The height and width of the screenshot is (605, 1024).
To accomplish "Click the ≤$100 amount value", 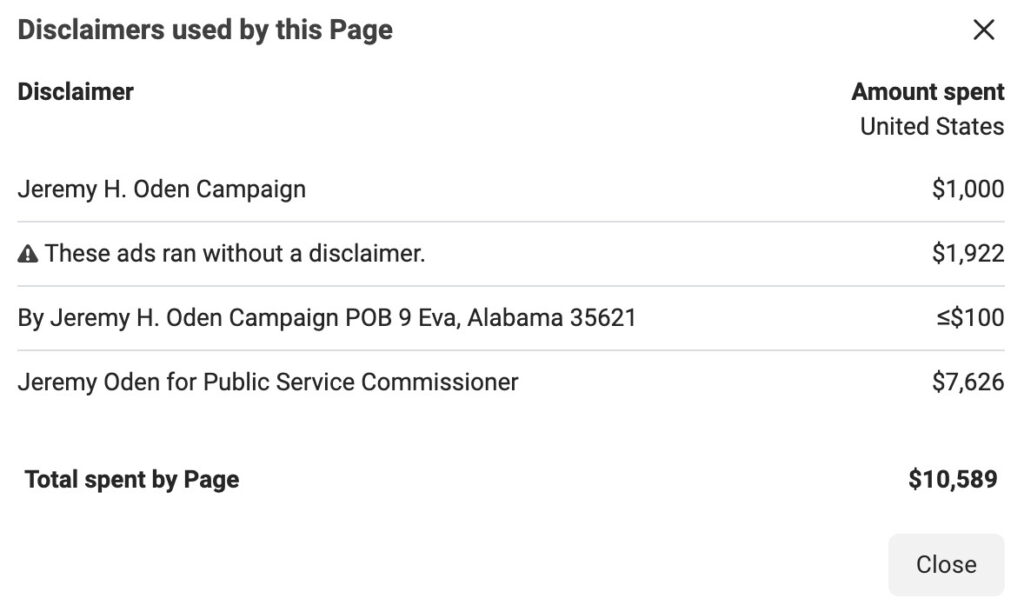I will coord(970,318).
